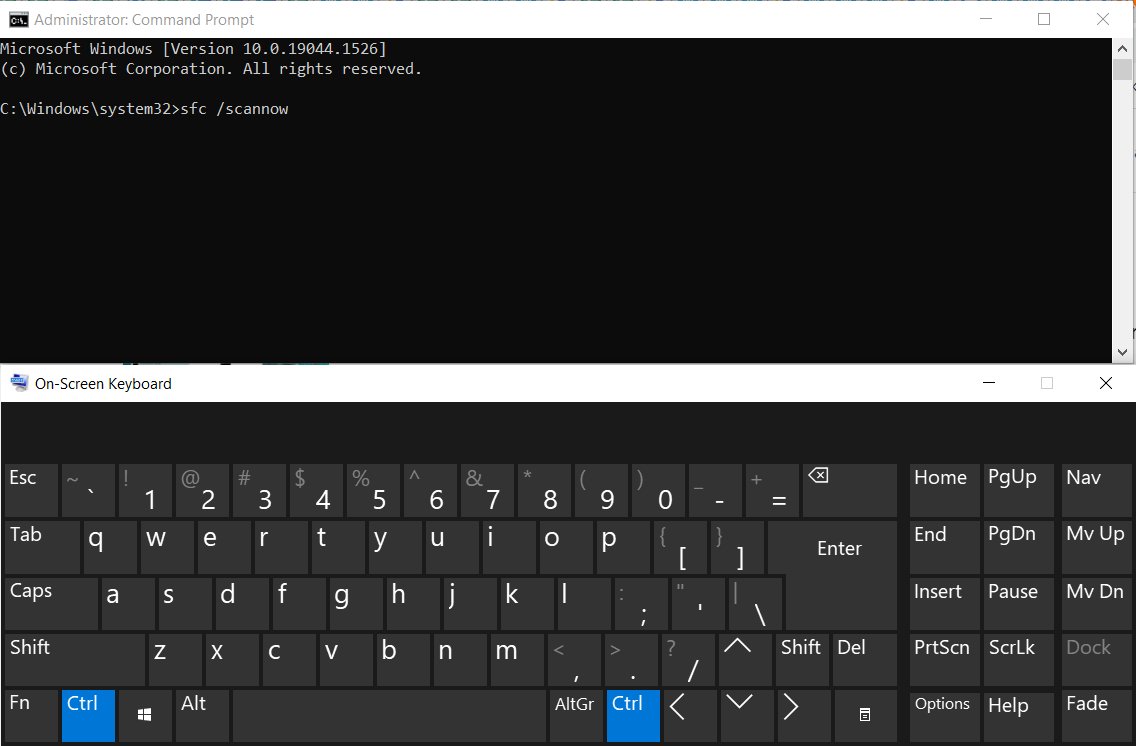Image resolution: width=1136 pixels, height=746 pixels.
Task: Click the Pause key
Action: (x=1018, y=603)
